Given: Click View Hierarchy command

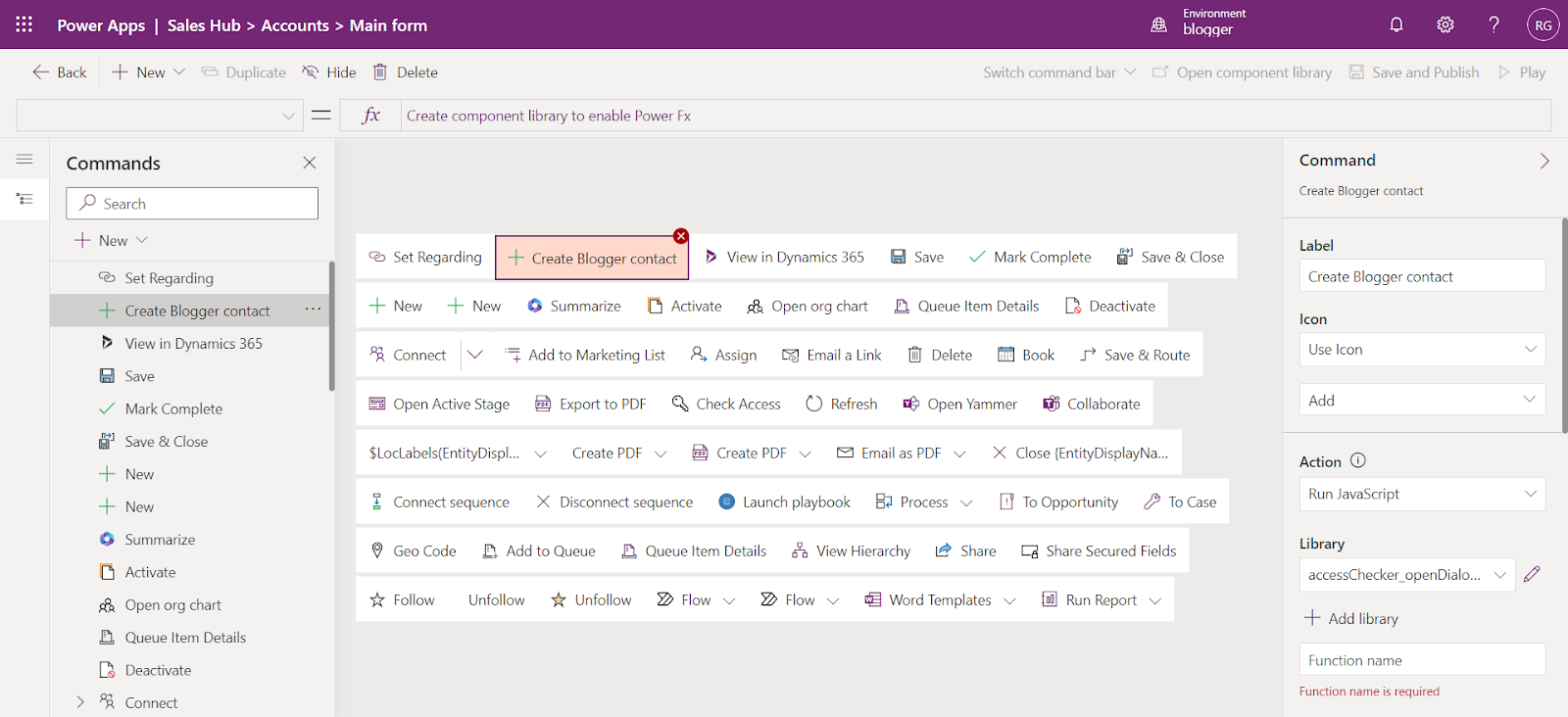Looking at the screenshot, I should 852,551.
